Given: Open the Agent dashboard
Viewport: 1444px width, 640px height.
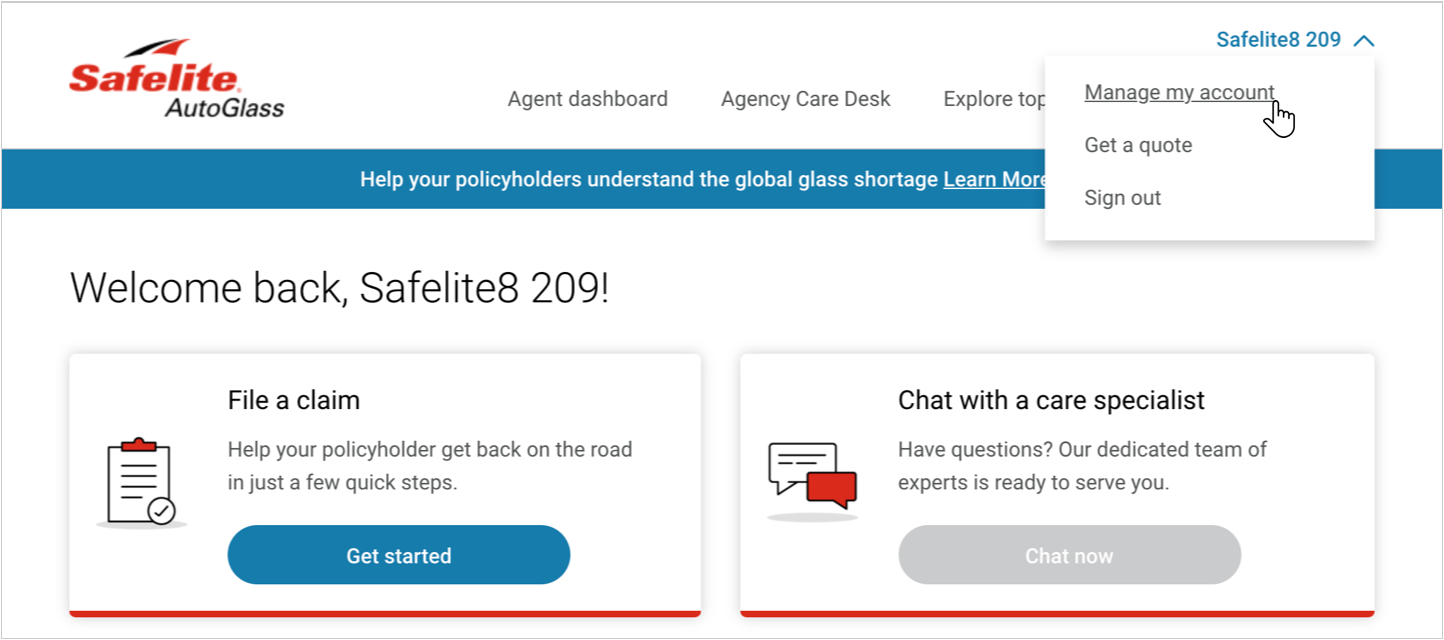Looking at the screenshot, I should [587, 98].
